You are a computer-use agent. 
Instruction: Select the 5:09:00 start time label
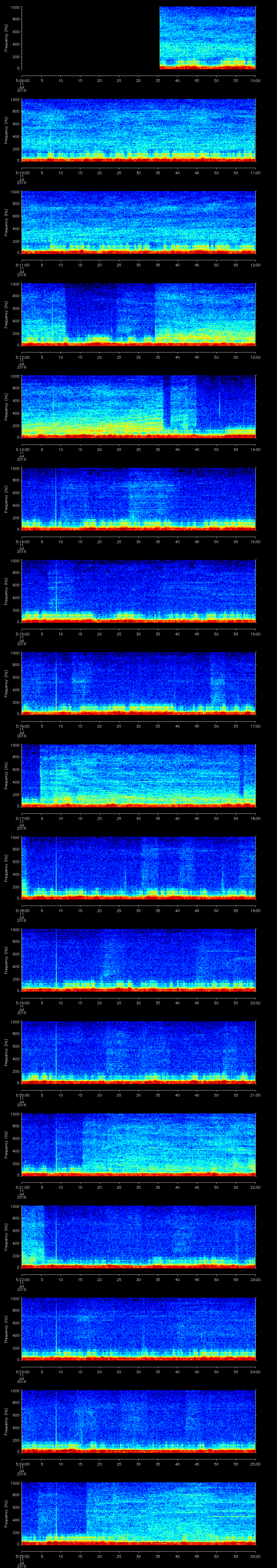tap(22, 80)
